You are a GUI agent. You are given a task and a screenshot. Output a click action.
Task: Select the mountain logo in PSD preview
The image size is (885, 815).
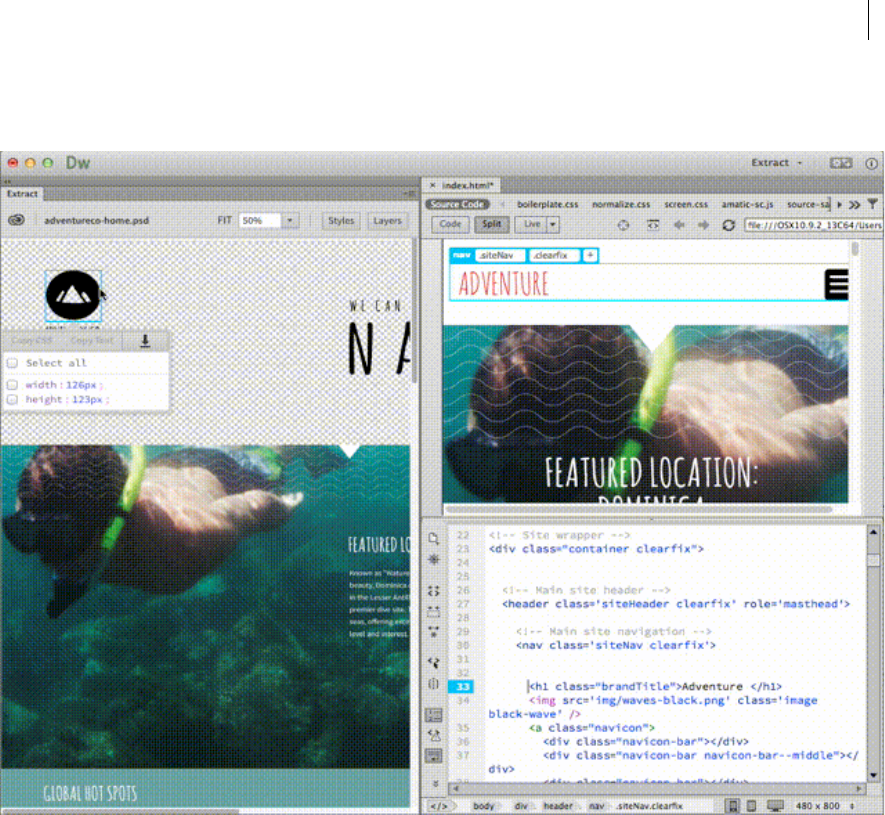click(x=73, y=295)
